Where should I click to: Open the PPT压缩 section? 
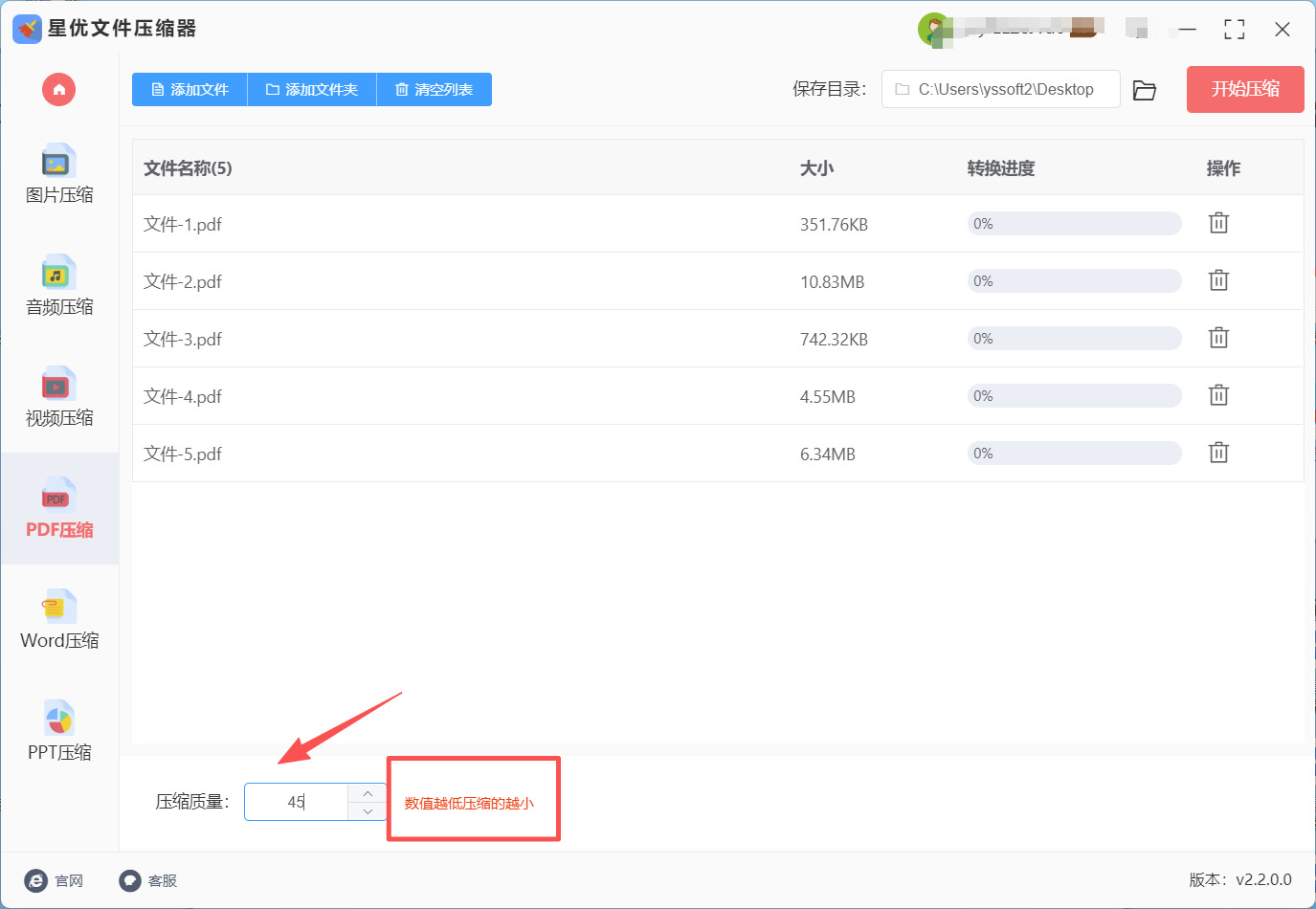click(59, 732)
